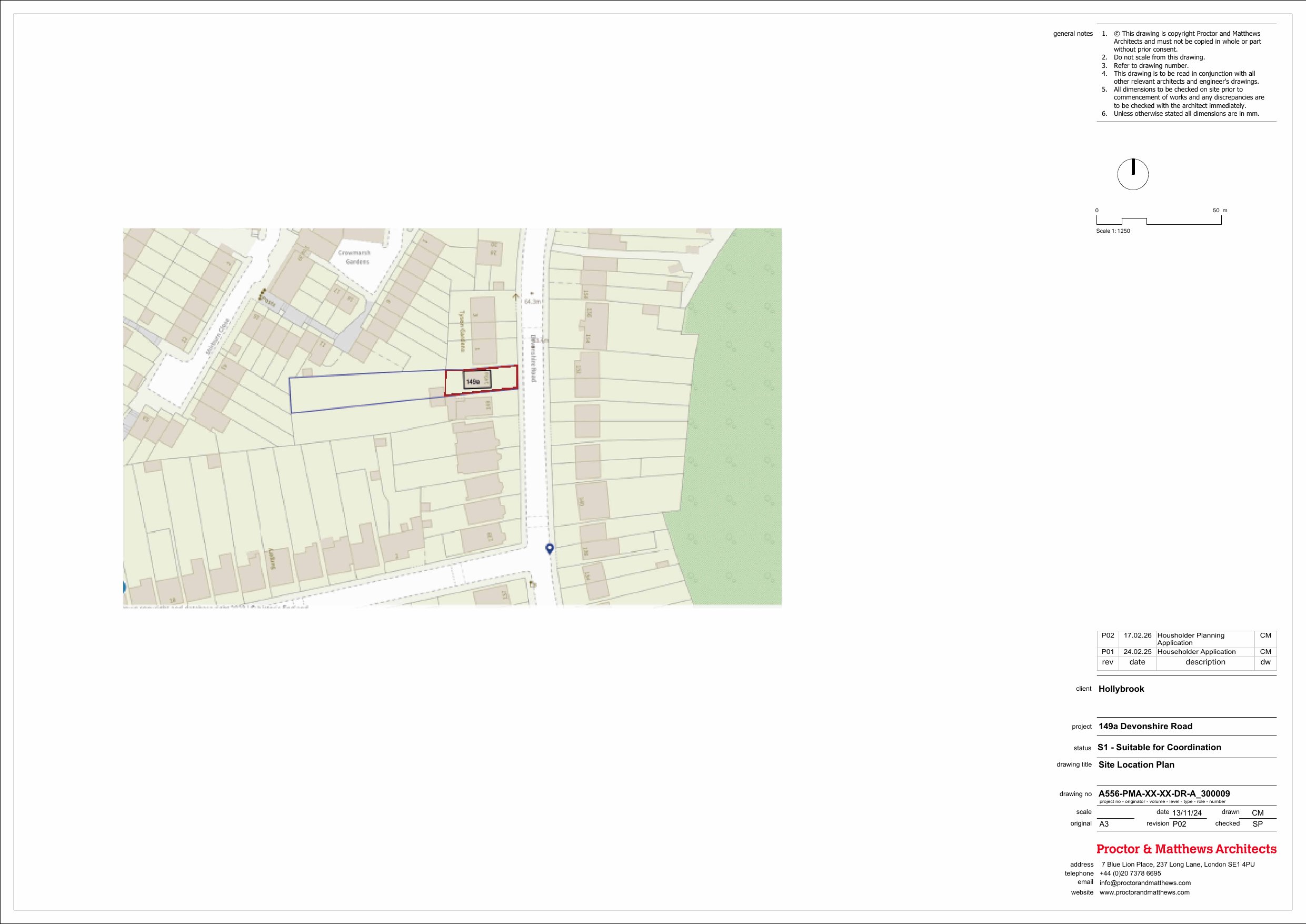Click the Posts marker symbol on map
1306x924 pixels.
(x=262, y=295)
